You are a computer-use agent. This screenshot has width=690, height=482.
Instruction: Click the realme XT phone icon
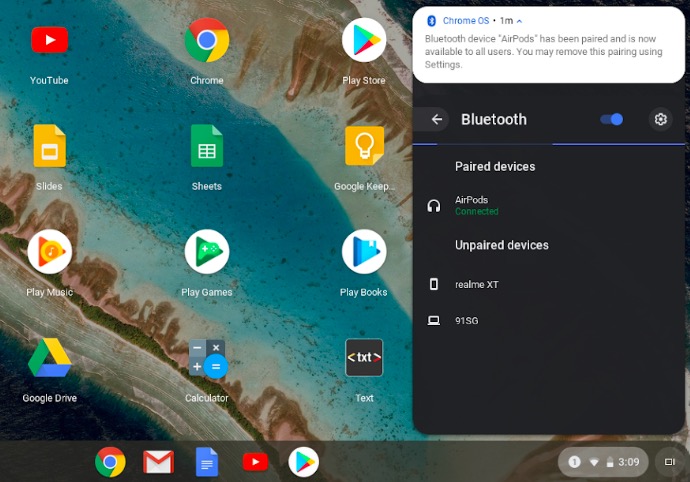(434, 284)
